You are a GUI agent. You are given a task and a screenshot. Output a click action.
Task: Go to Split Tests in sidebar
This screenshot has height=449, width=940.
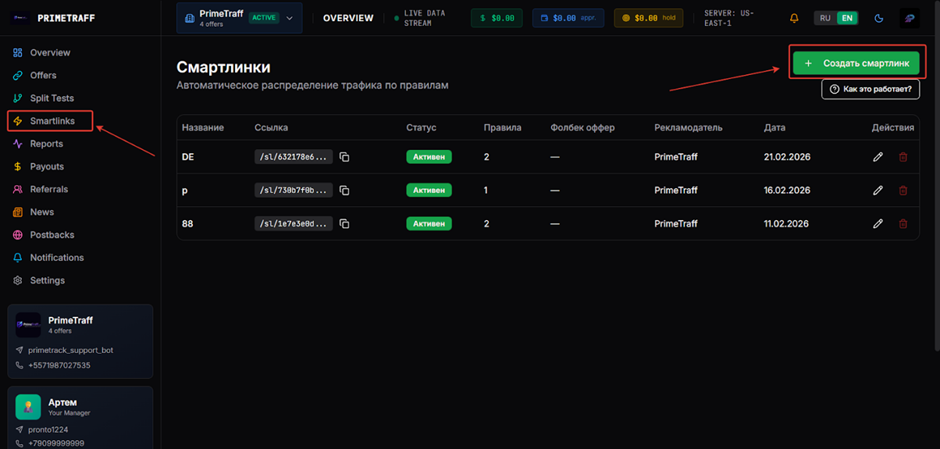[x=52, y=98]
